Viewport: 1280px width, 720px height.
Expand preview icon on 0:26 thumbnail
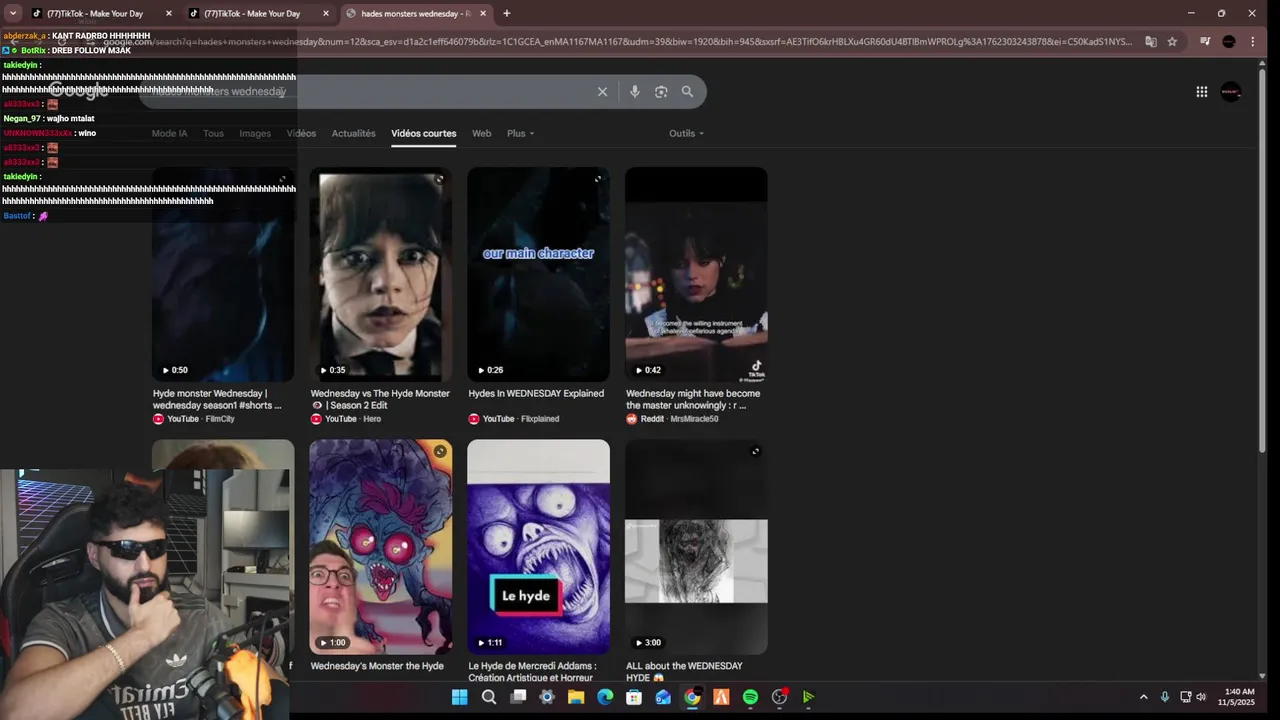click(x=597, y=180)
